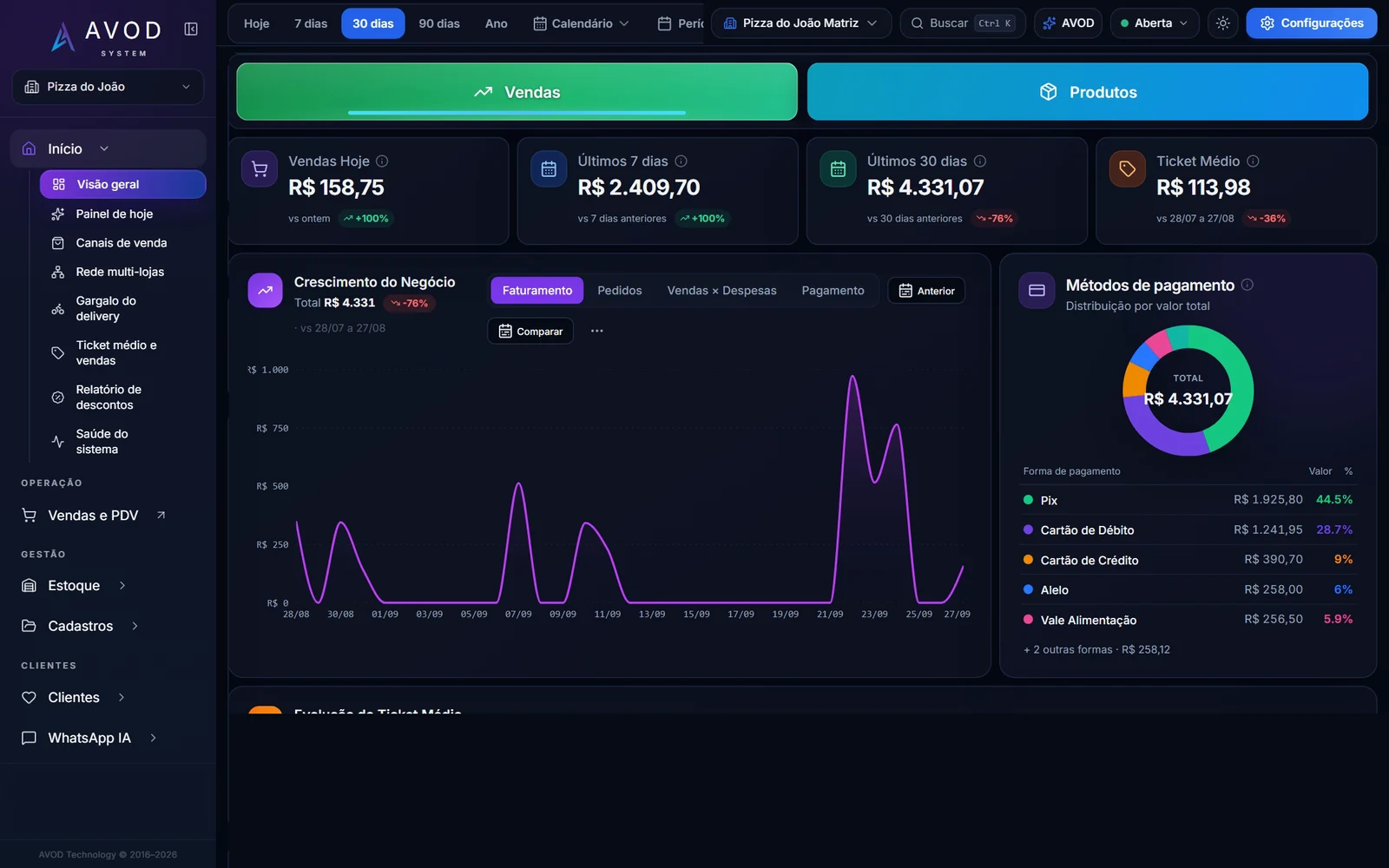The width and height of the screenshot is (1389, 868).
Task: Open Painel de hoje in sidebar
Action: (x=122, y=214)
